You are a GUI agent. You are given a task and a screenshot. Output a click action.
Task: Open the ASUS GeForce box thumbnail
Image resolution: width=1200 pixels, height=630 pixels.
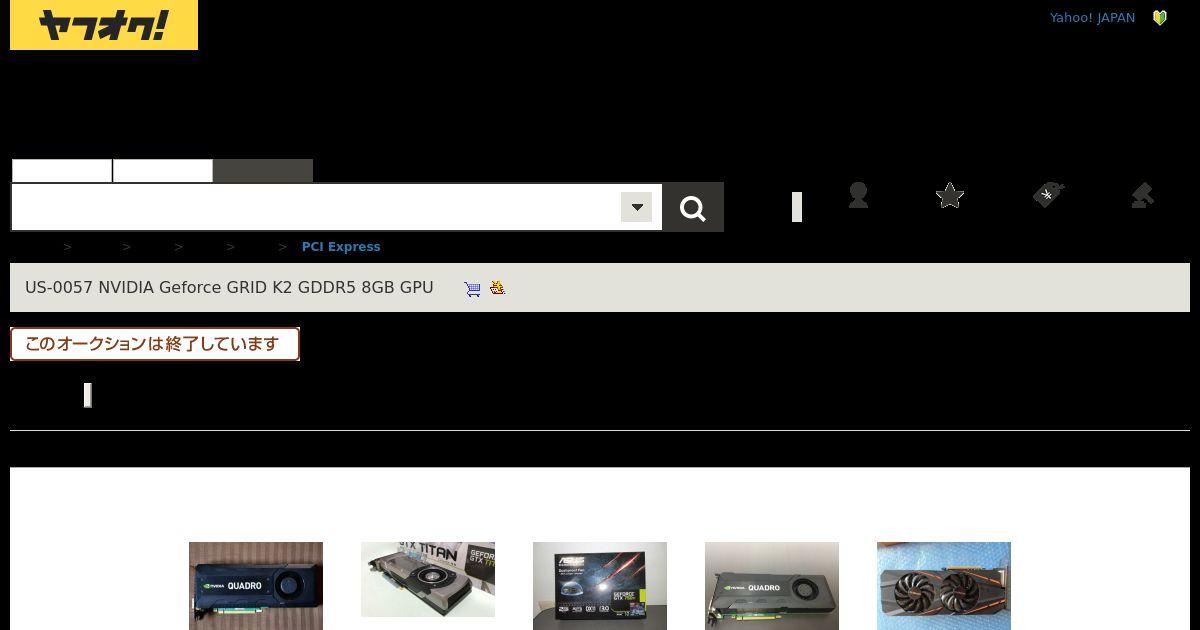[600, 586]
